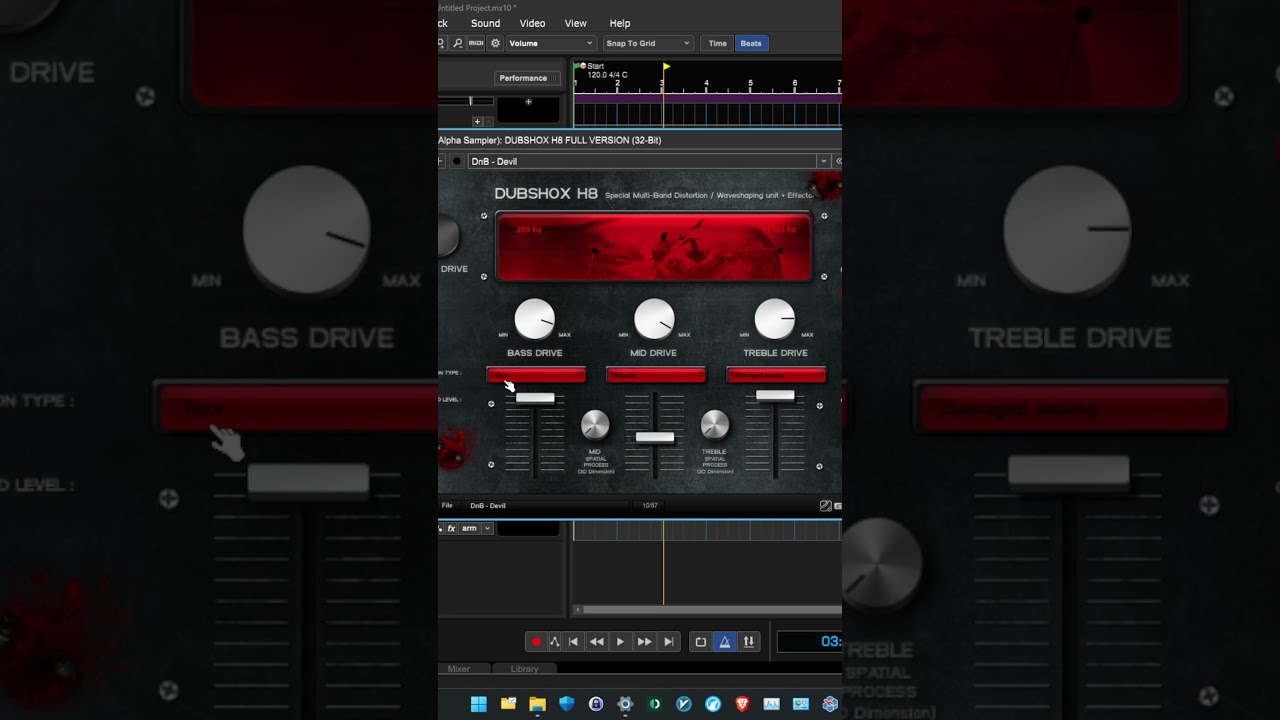1280x720 pixels.
Task: Start playback with the play button
Action: 620,642
